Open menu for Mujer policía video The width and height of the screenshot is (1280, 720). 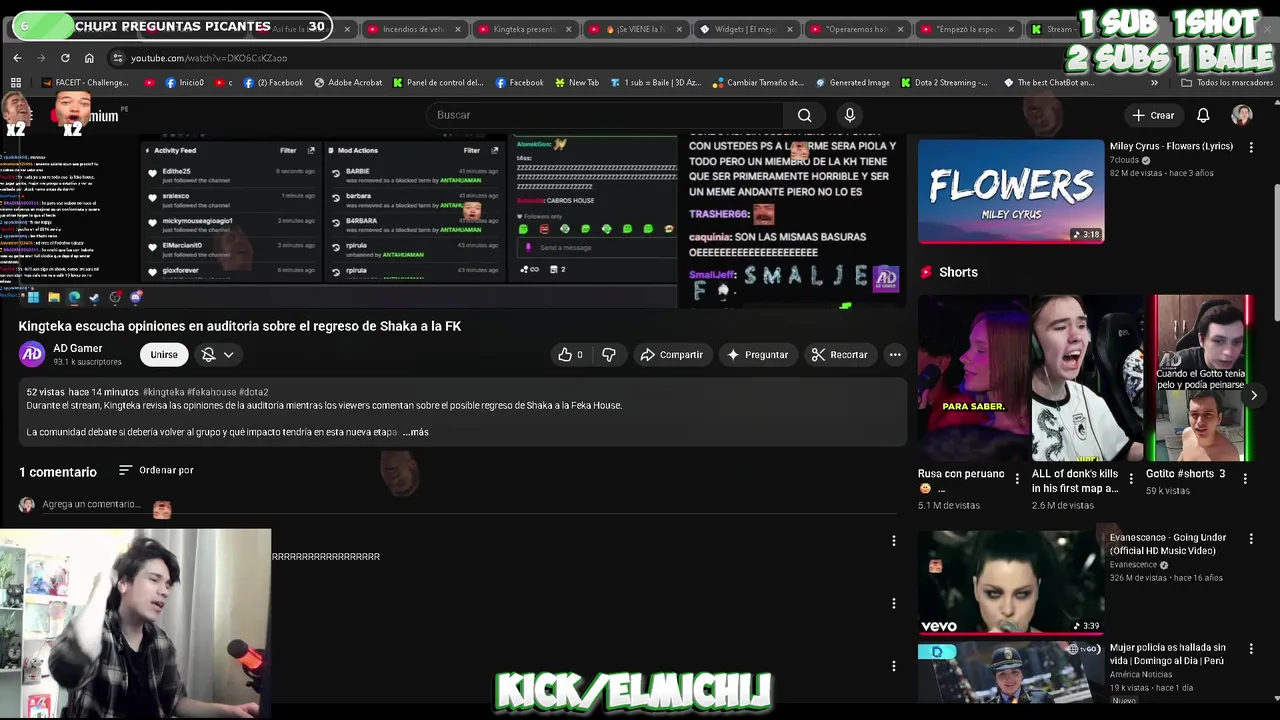pos(1250,649)
